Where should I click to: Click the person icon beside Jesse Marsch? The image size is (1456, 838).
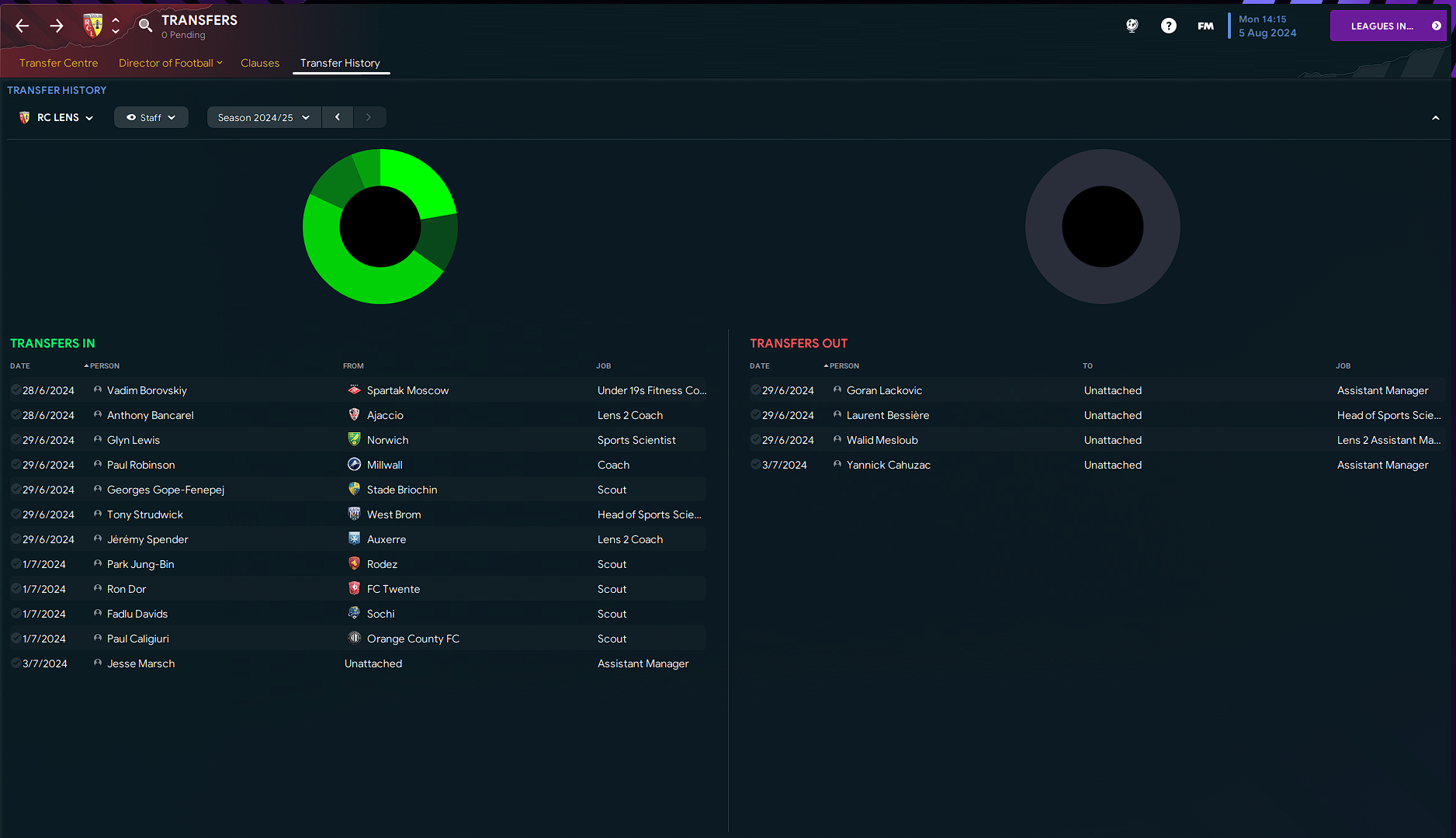tap(98, 663)
